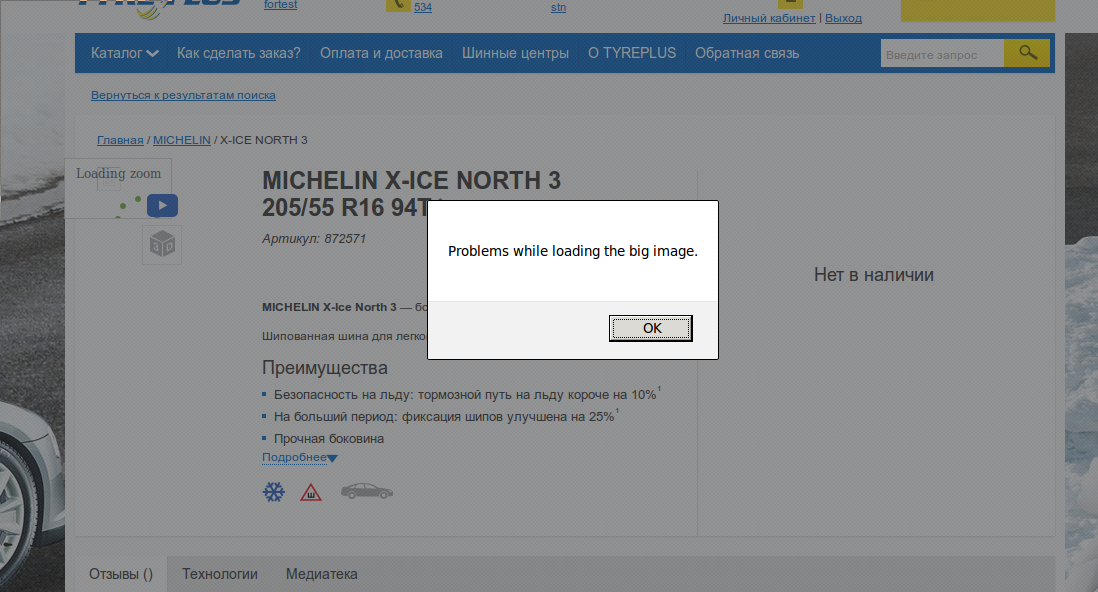Click the 534 phone link
Screen dimensions: 1098x592
[423, 7]
